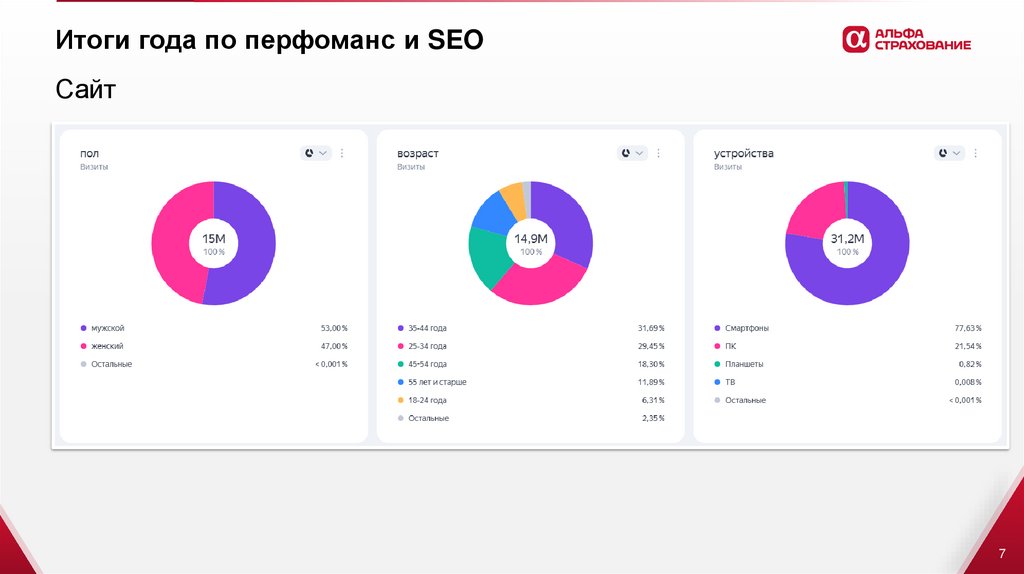Select the 55 лет и старше legend label
This screenshot has height=574, width=1024.
click(x=438, y=382)
